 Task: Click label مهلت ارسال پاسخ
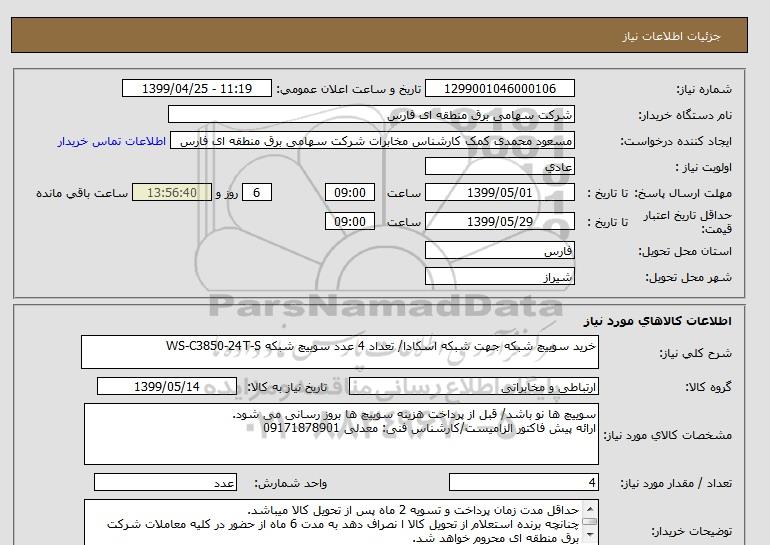tap(683, 193)
